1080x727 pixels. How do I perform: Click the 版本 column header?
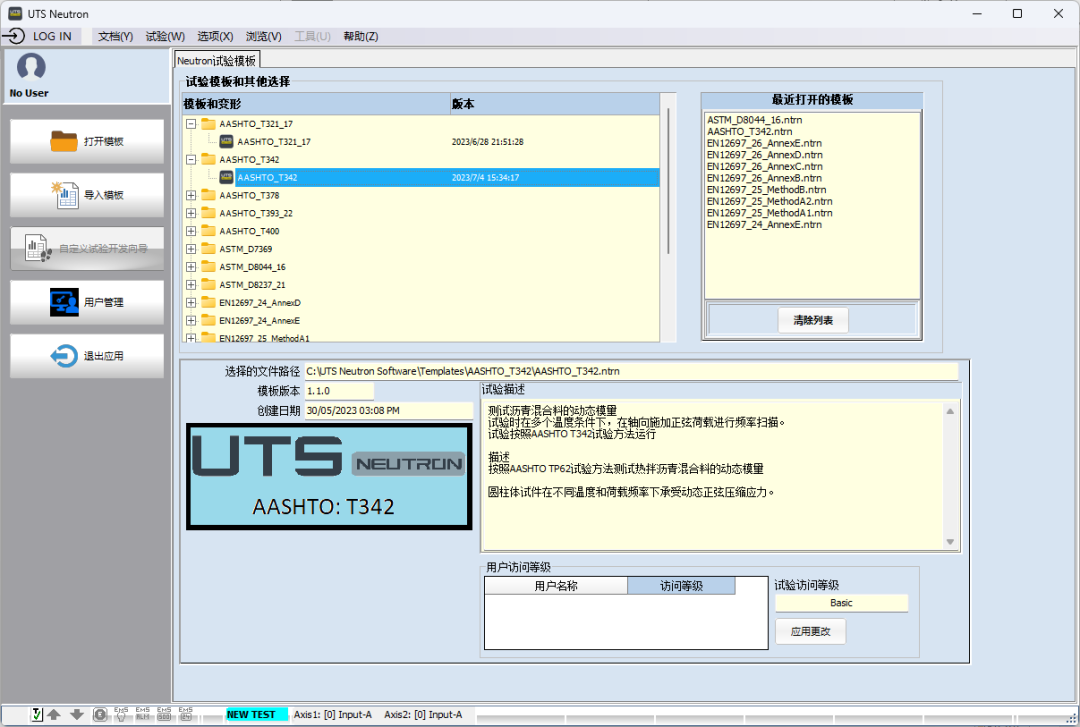pyautogui.click(x=554, y=104)
